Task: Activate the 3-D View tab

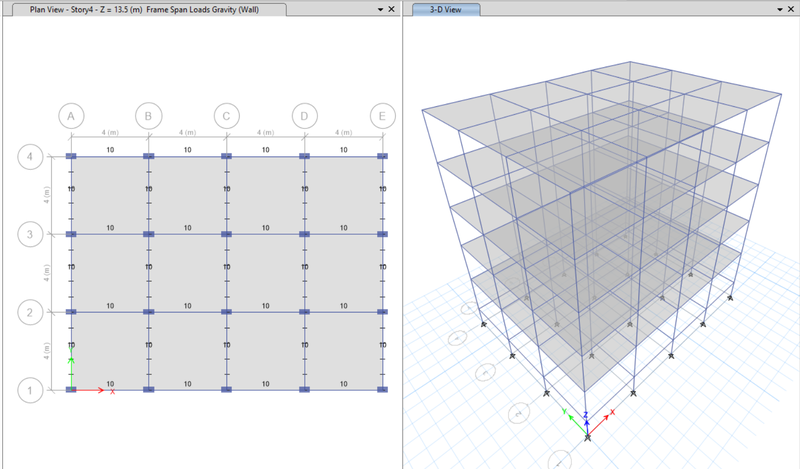Action: (445, 9)
